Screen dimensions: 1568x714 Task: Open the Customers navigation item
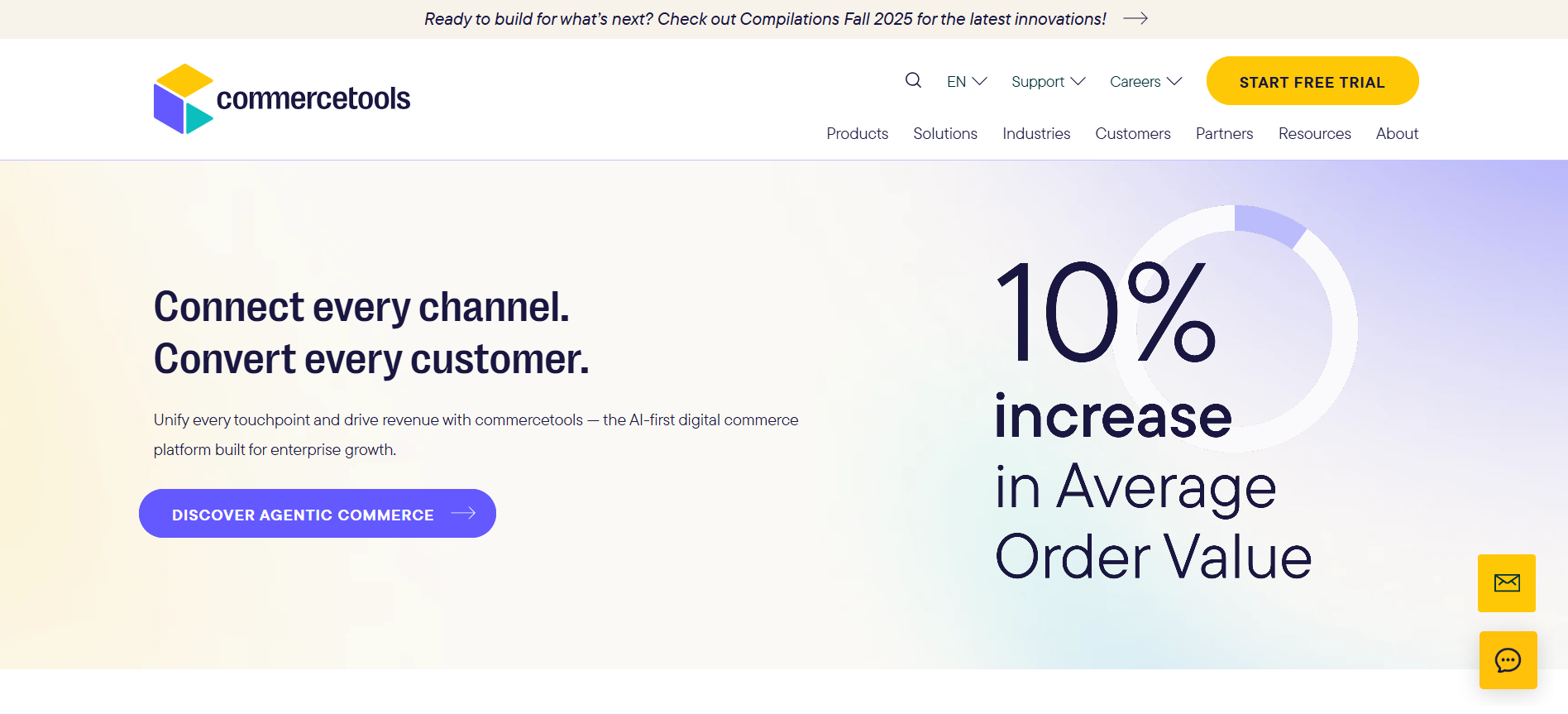(x=1132, y=133)
